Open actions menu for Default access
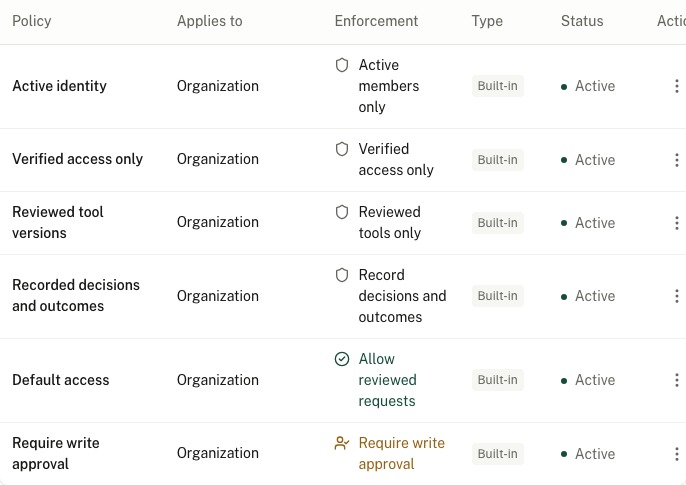686x485 pixels. pyautogui.click(x=676, y=380)
